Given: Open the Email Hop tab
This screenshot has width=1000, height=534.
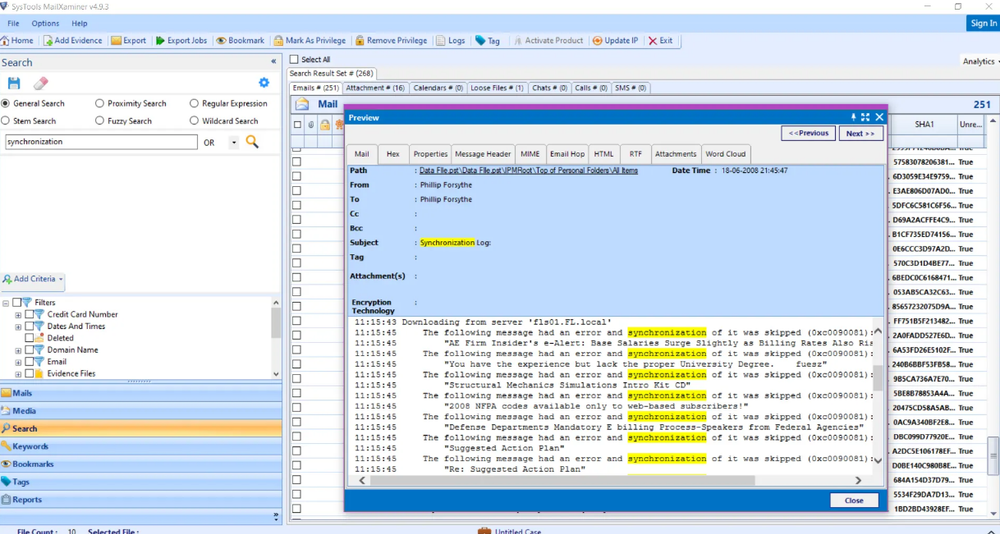Looking at the screenshot, I should (567, 154).
